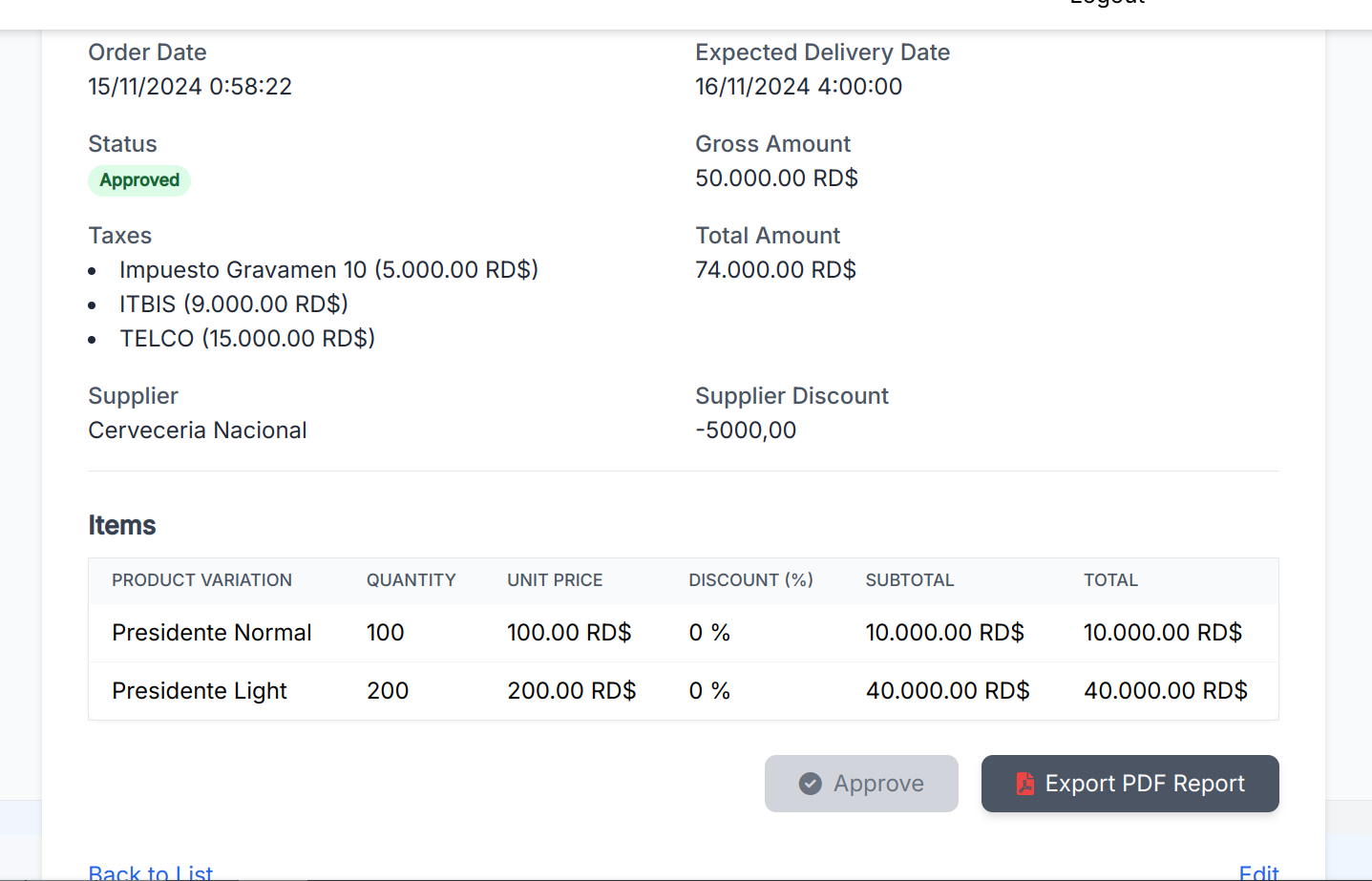Click the Approve button label
This screenshot has width=1372, height=881.
[877, 784]
